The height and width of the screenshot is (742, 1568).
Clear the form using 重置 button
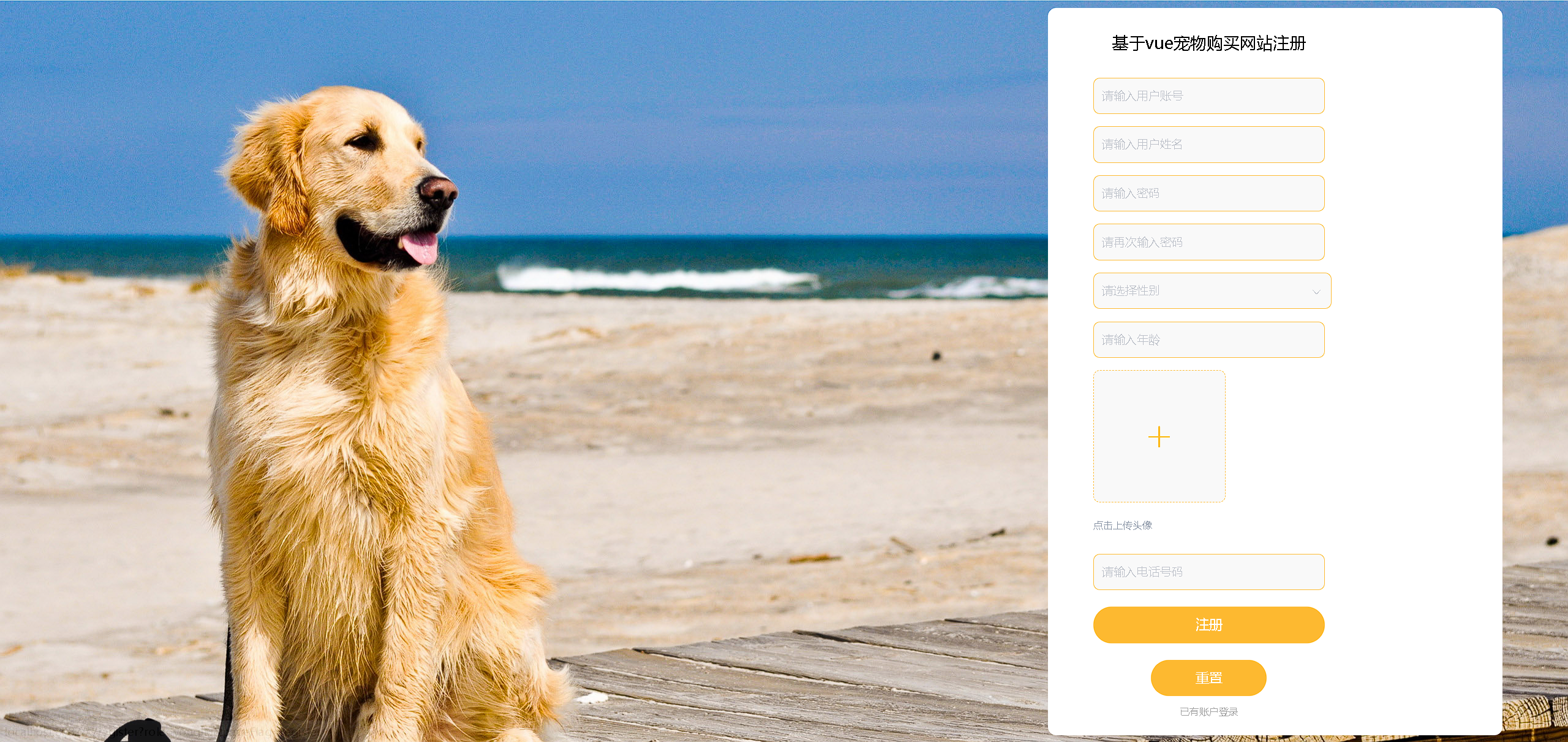click(1208, 678)
